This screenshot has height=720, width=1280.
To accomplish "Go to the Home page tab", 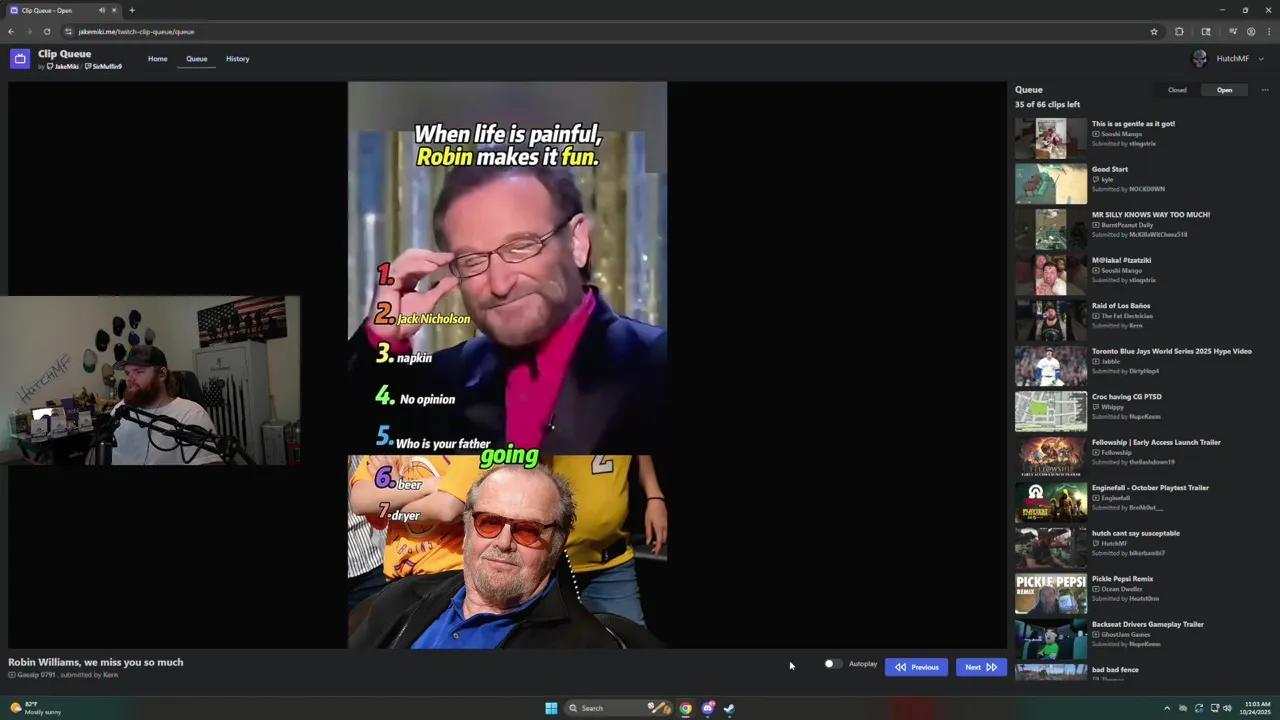I will (x=158, y=59).
